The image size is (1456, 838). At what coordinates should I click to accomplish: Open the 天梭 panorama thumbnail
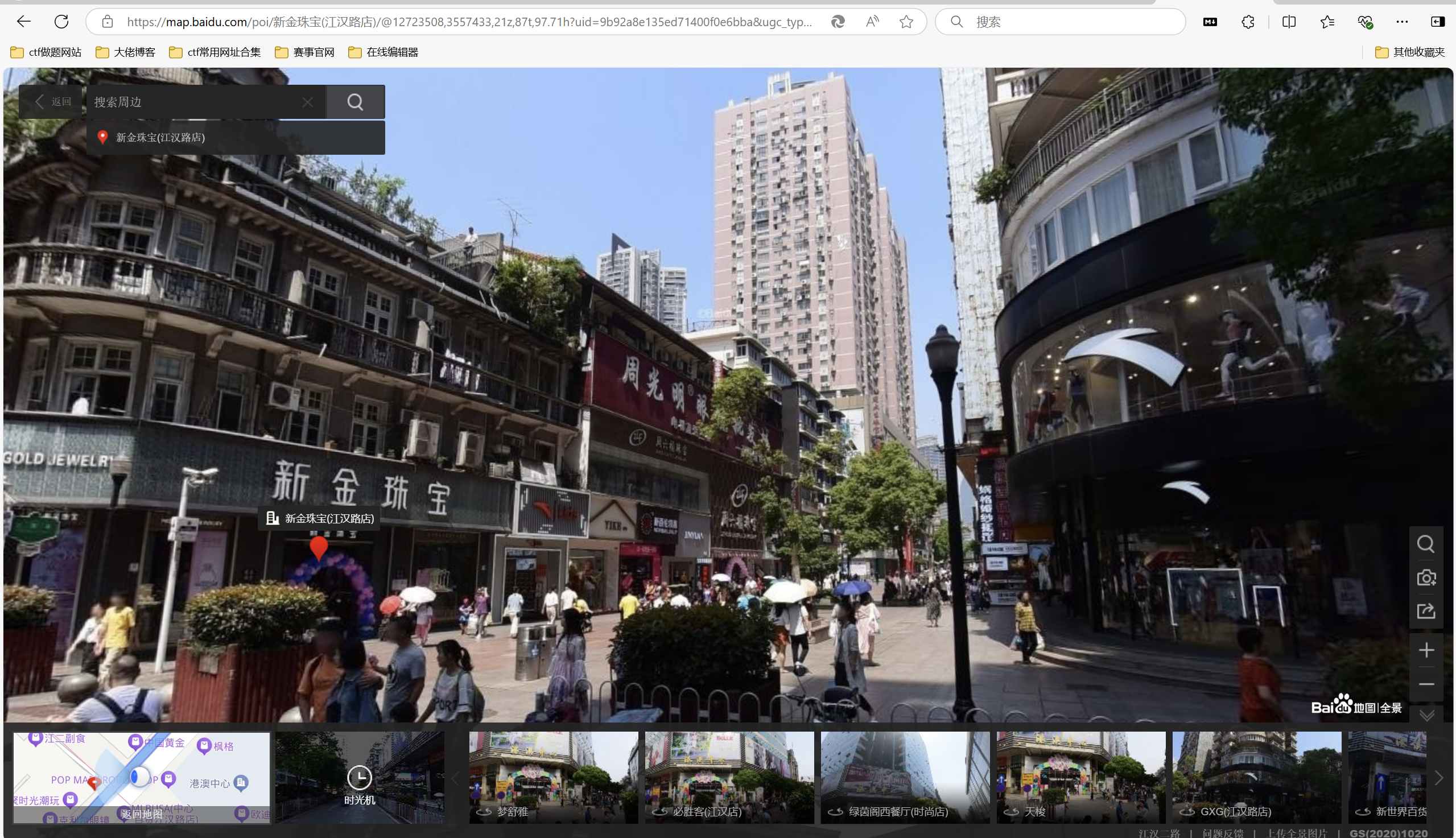pos(1082,778)
